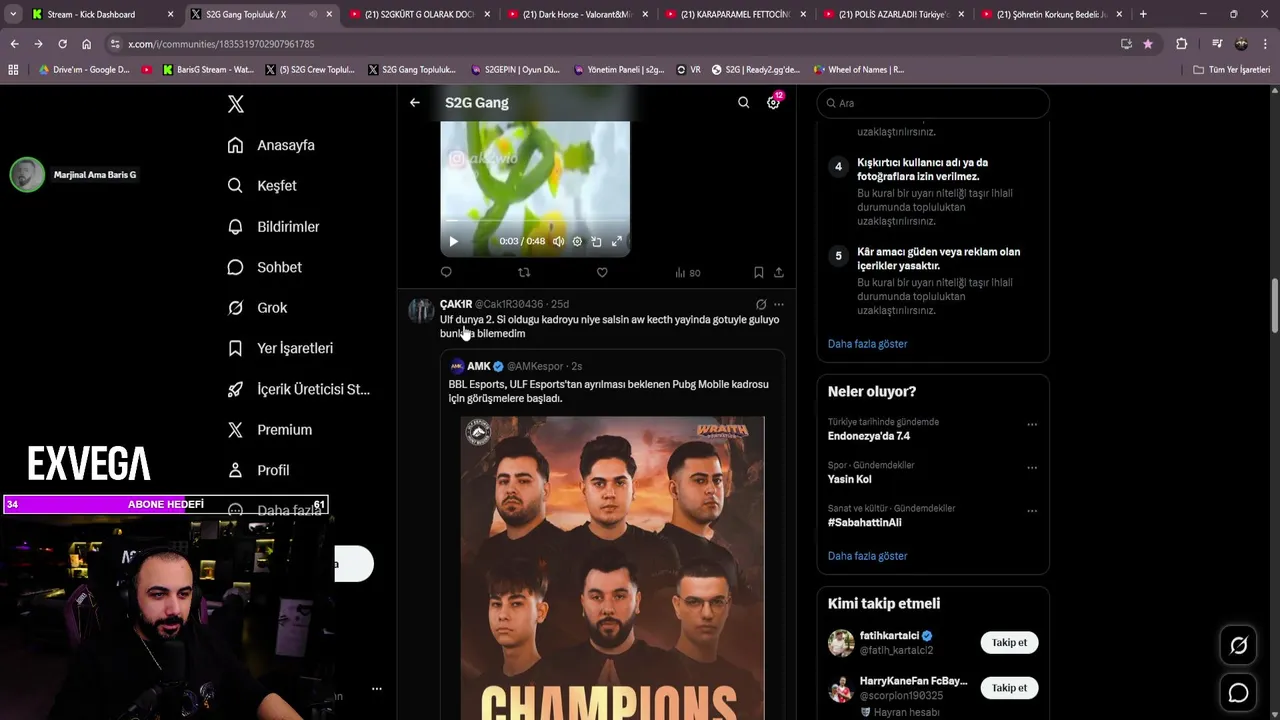Open fatihkartalci profile
The image size is (1280, 720).
click(889, 636)
